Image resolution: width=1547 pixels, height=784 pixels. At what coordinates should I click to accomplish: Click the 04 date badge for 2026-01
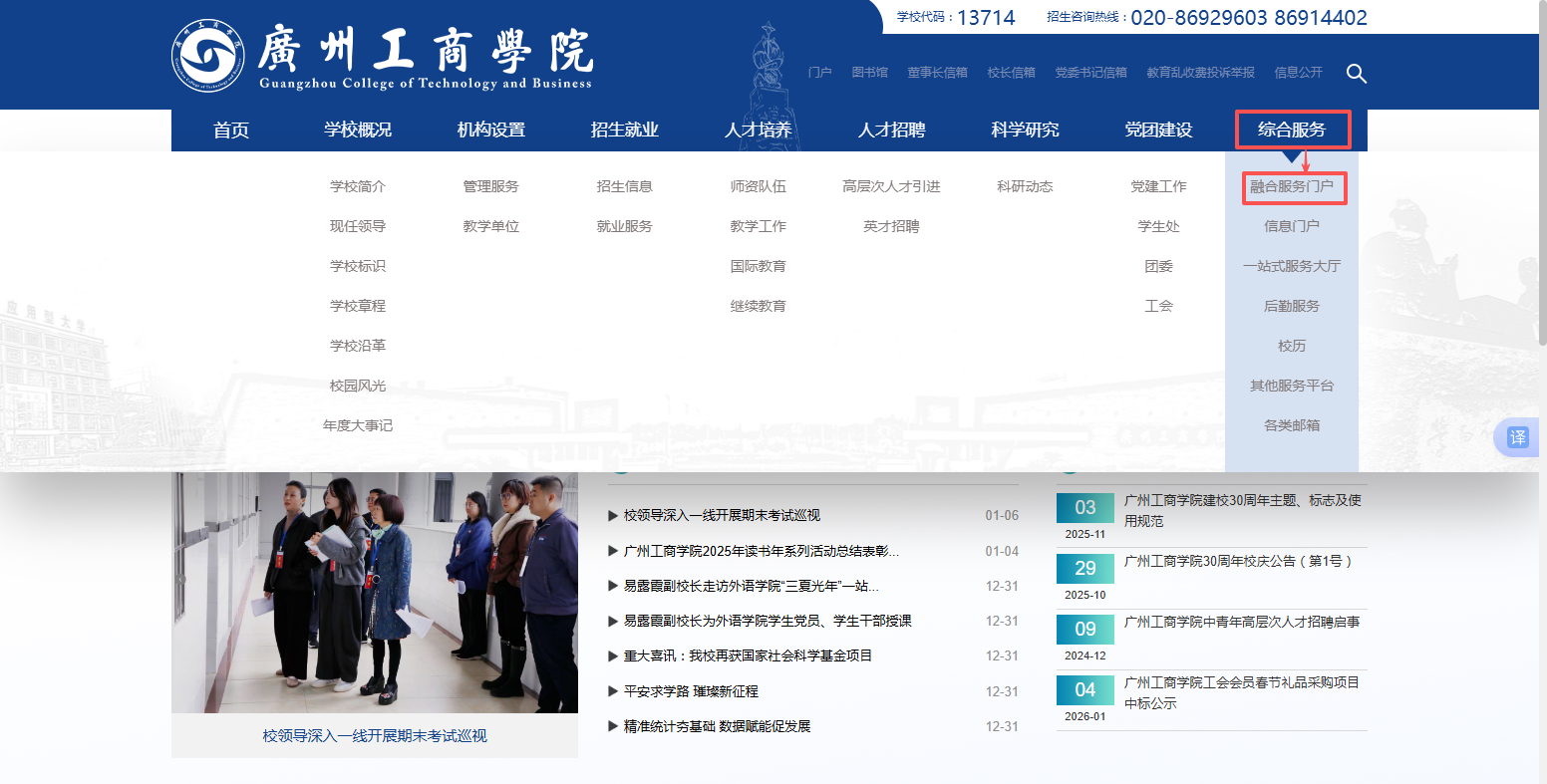pos(1084,690)
